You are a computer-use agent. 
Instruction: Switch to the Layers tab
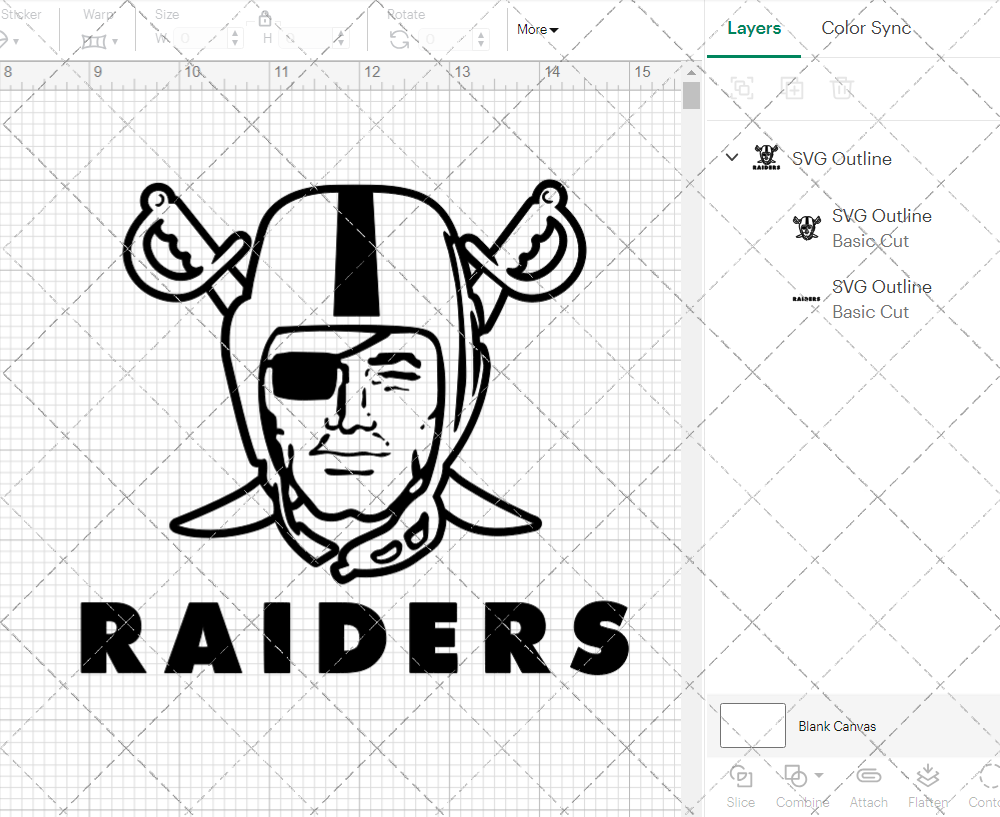pos(754,29)
